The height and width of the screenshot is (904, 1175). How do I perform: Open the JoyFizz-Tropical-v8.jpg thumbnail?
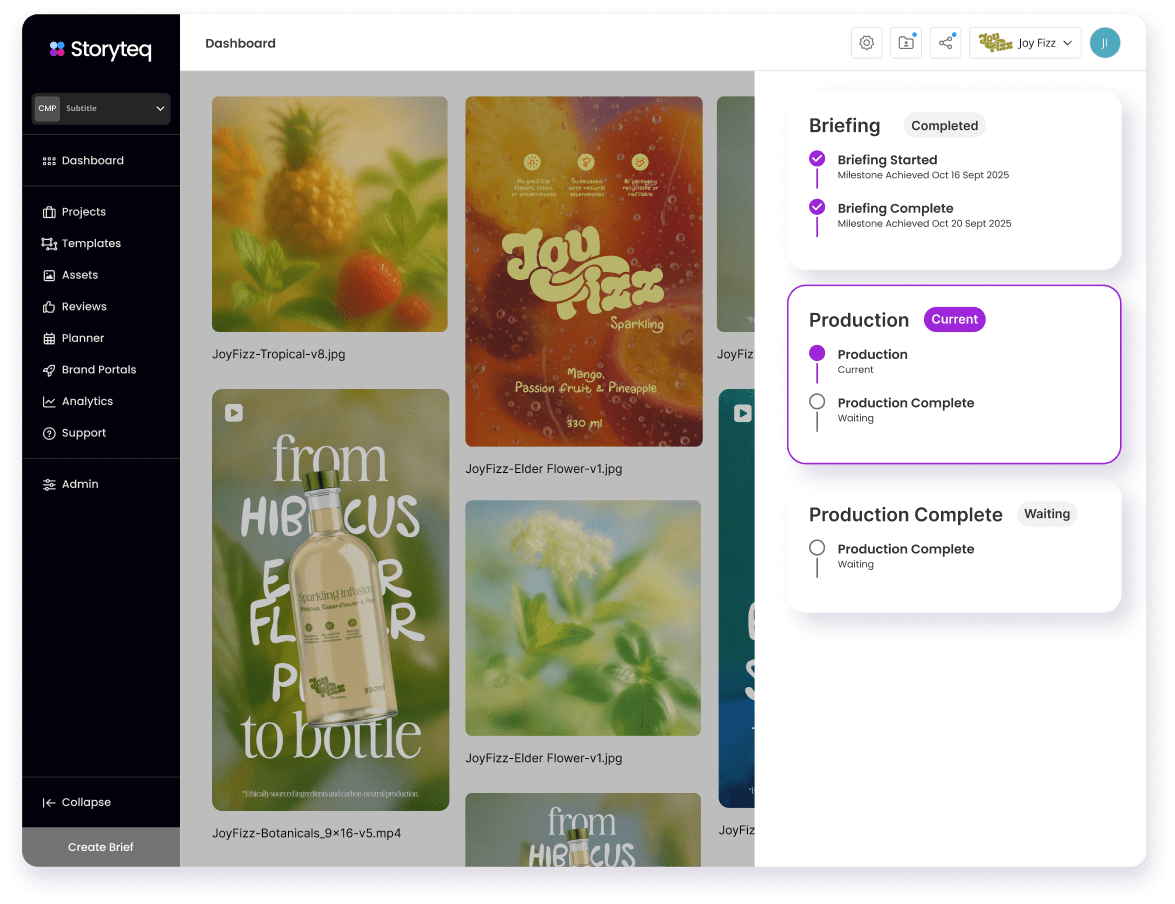(329, 214)
